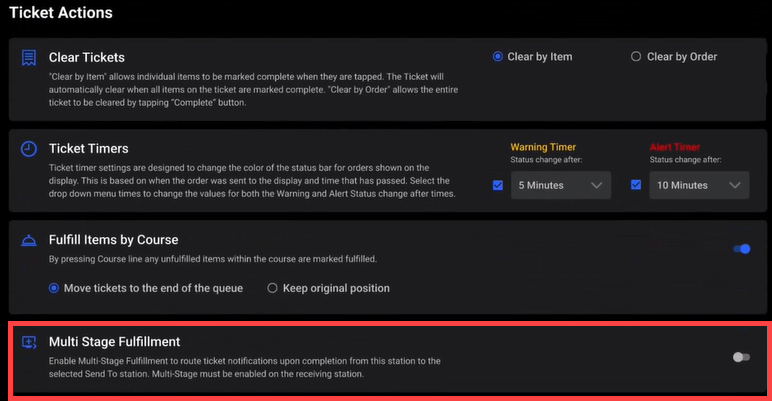The height and width of the screenshot is (401, 772).
Task: Click the Fulfill Items by Course cloche icon
Action: 29,241
